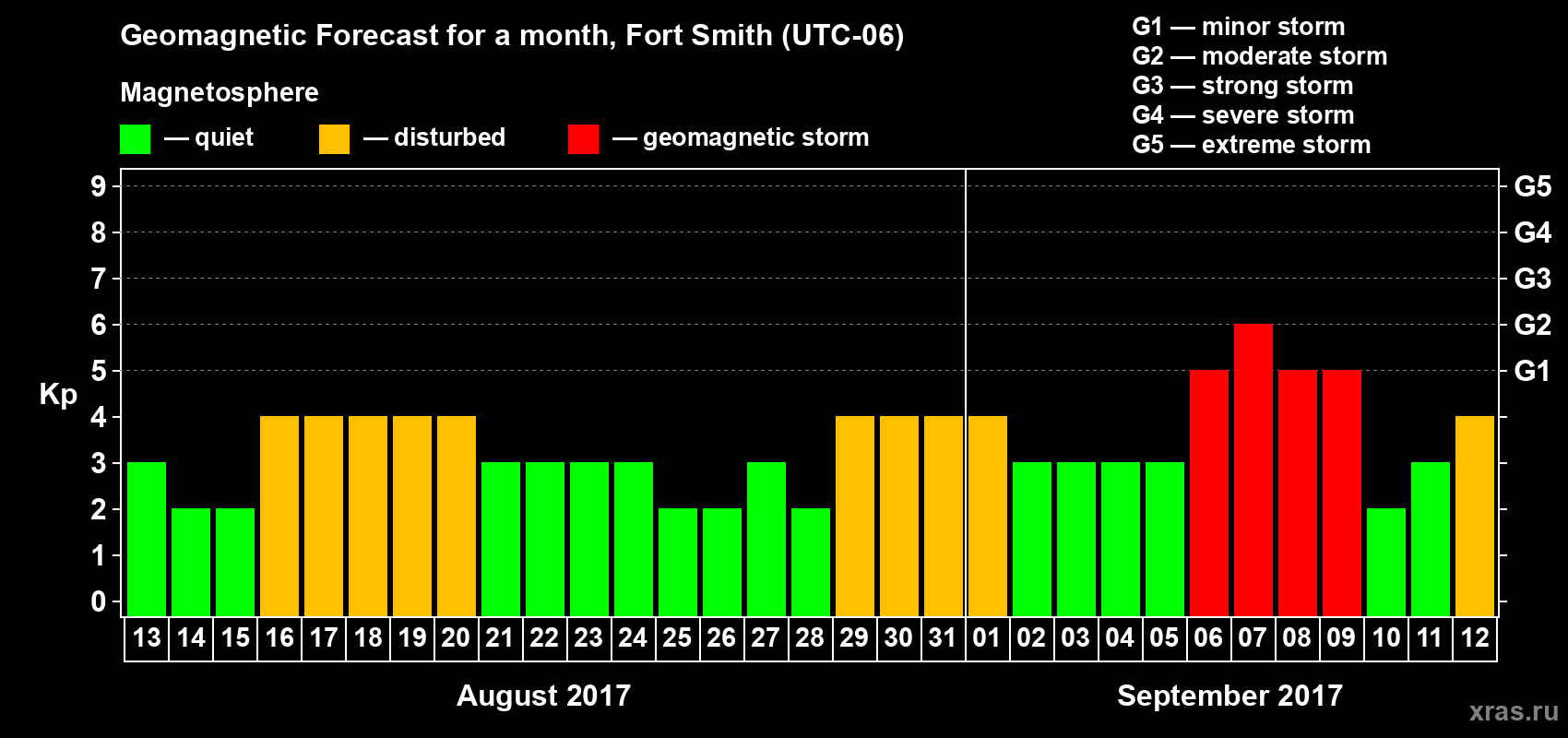Image resolution: width=1568 pixels, height=738 pixels.
Task: Click the red geomagnetic storm legend swatch
Action: point(583,139)
